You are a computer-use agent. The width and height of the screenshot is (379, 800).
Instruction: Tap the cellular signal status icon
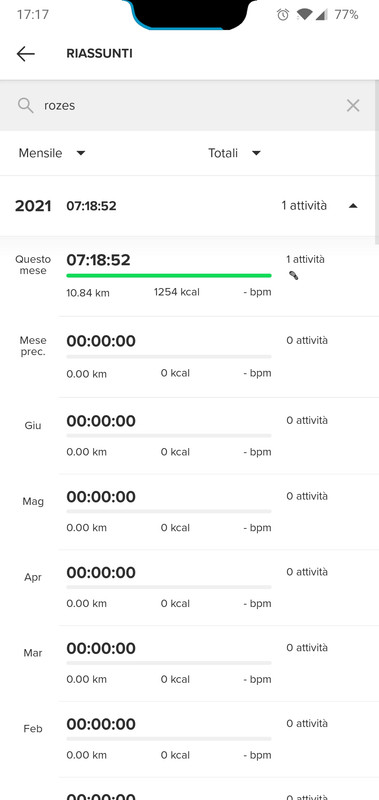pyautogui.click(x=321, y=15)
